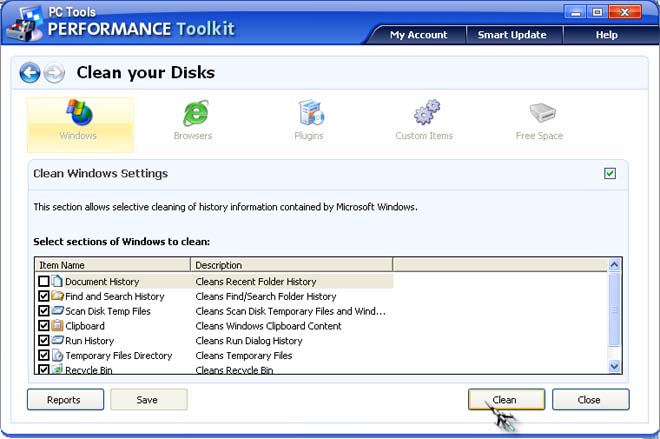Select the Windows category icon
Viewport: 660px width, 439px height.
pyautogui.click(x=80, y=112)
